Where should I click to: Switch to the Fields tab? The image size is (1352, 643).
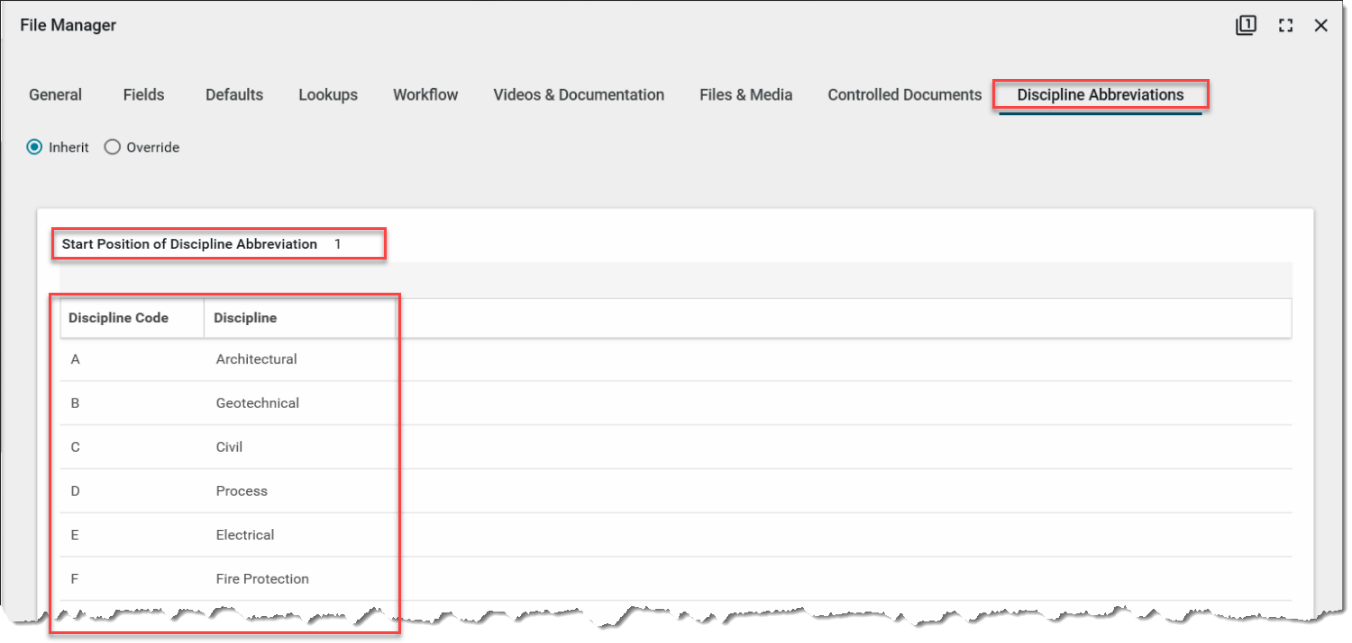(143, 95)
